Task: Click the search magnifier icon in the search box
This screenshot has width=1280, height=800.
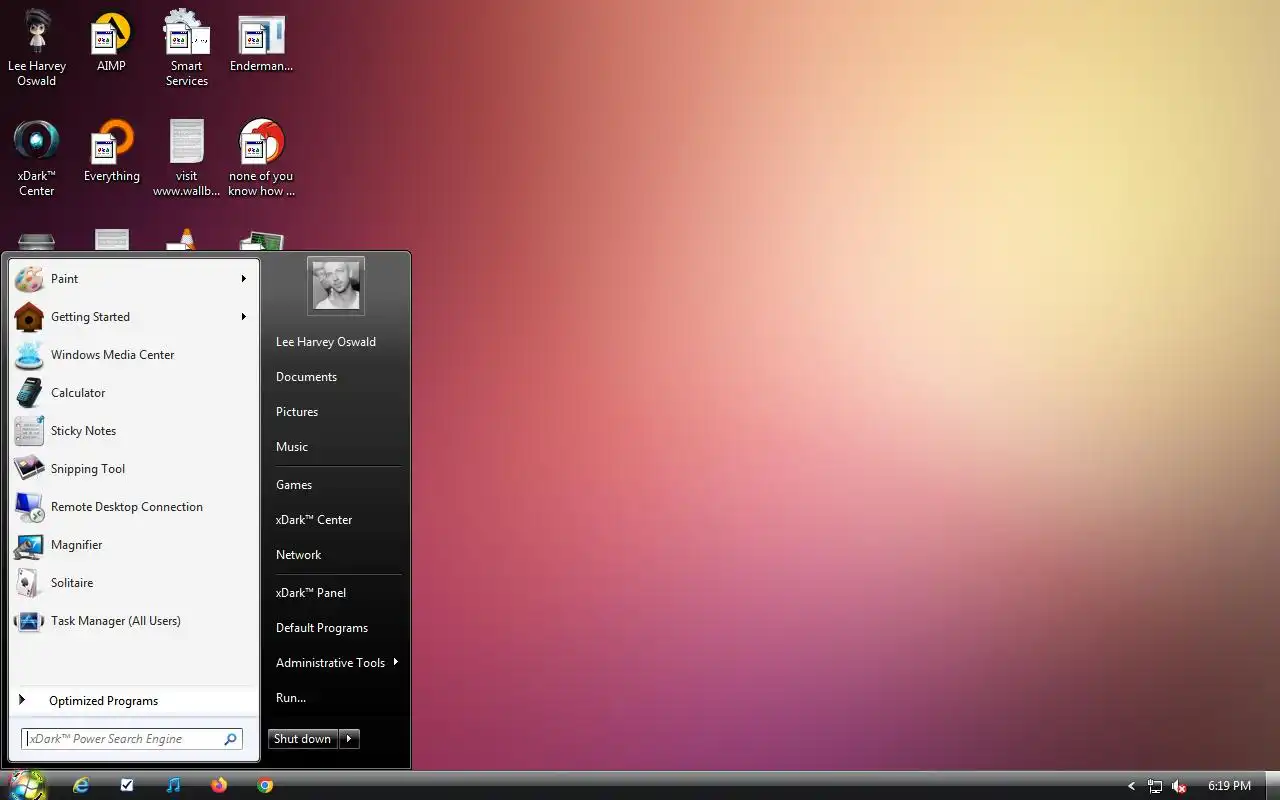Action: (x=230, y=739)
